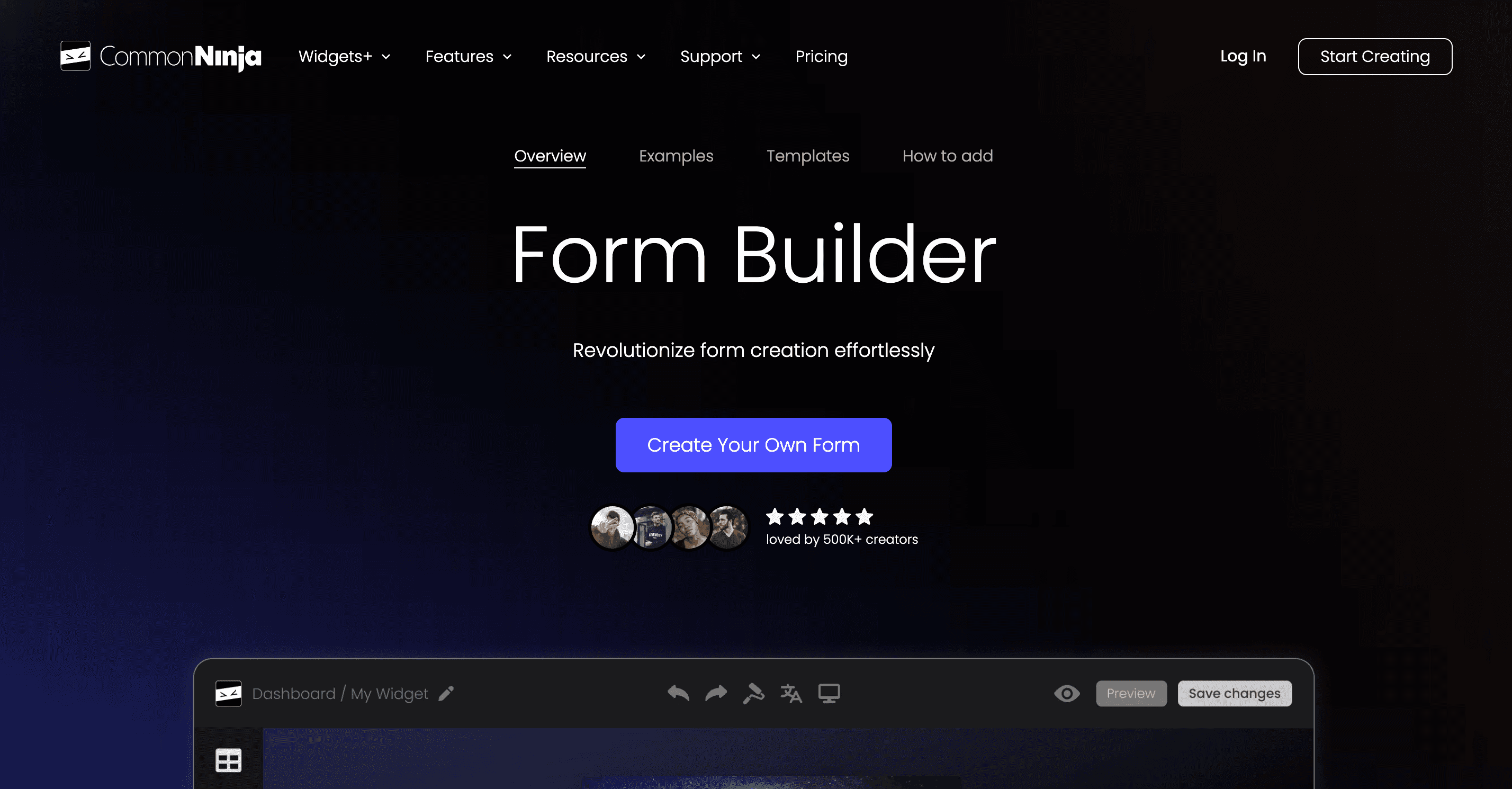The image size is (1512, 789).
Task: Click the undo arrow in the editor toolbar
Action: pos(678,693)
